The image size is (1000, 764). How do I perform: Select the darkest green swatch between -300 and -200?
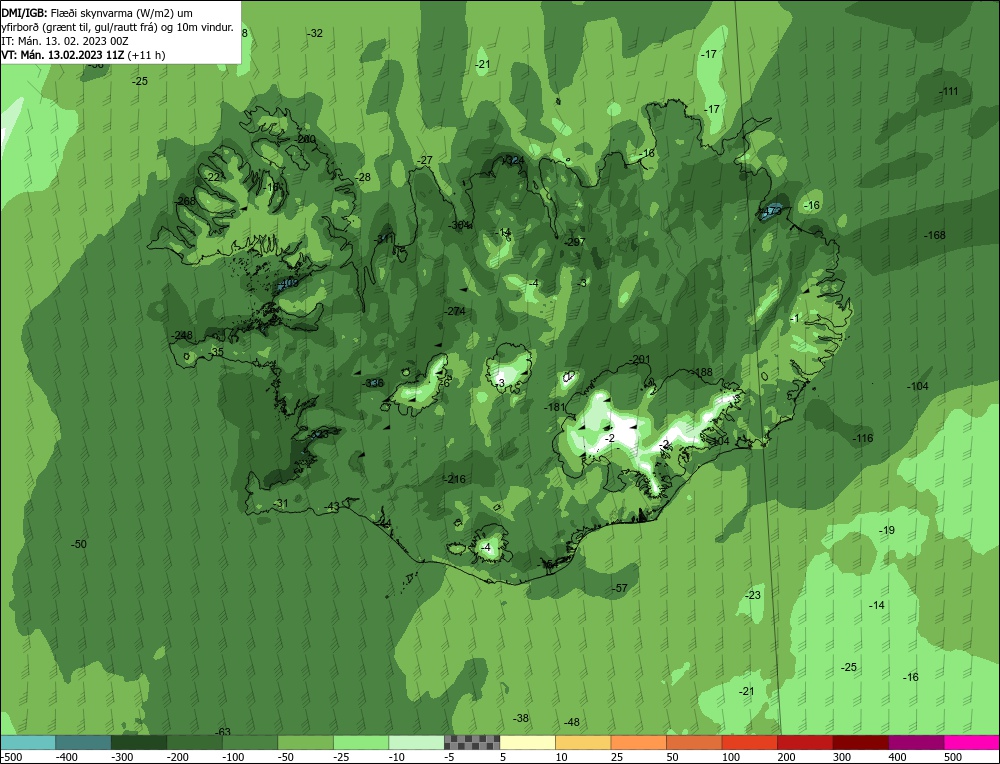click(x=139, y=742)
